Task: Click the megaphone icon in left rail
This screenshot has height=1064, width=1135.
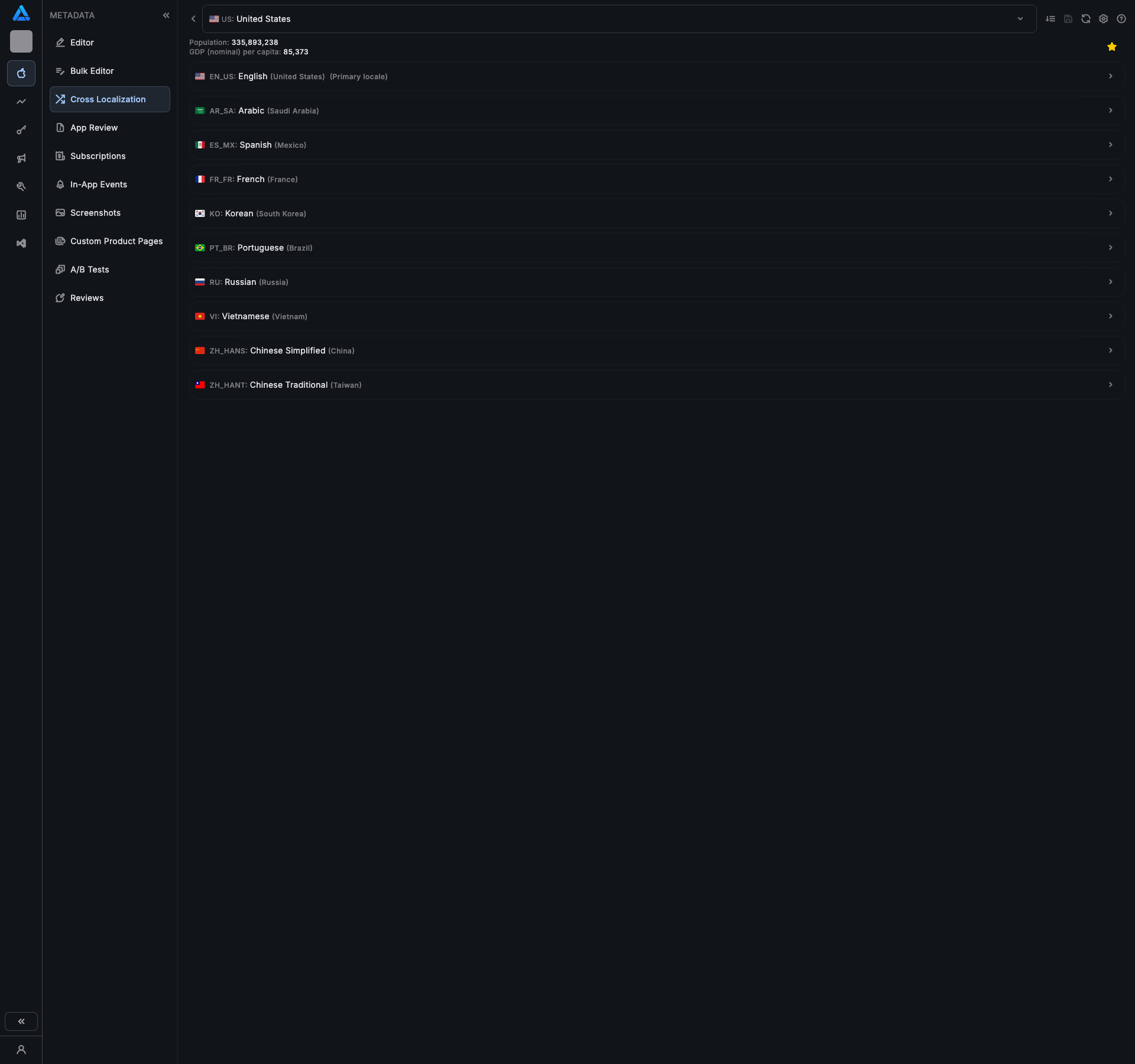Action: (21, 158)
